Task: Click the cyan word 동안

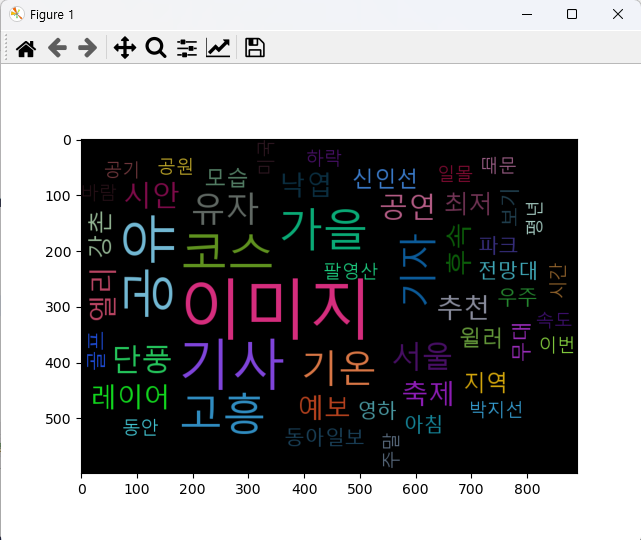Action: (140, 427)
